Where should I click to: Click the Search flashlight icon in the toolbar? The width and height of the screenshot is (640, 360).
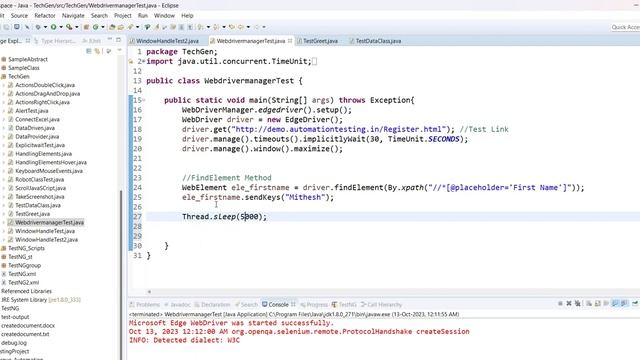[x=130, y=27]
